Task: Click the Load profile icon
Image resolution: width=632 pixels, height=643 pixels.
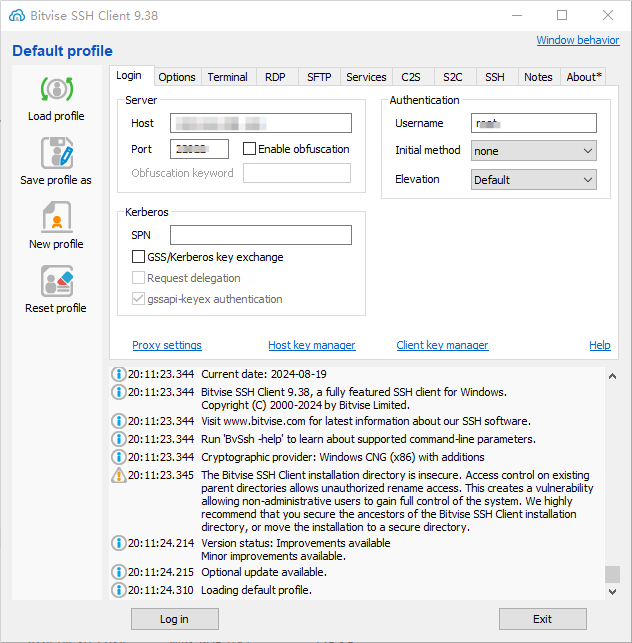Action: pos(57,89)
